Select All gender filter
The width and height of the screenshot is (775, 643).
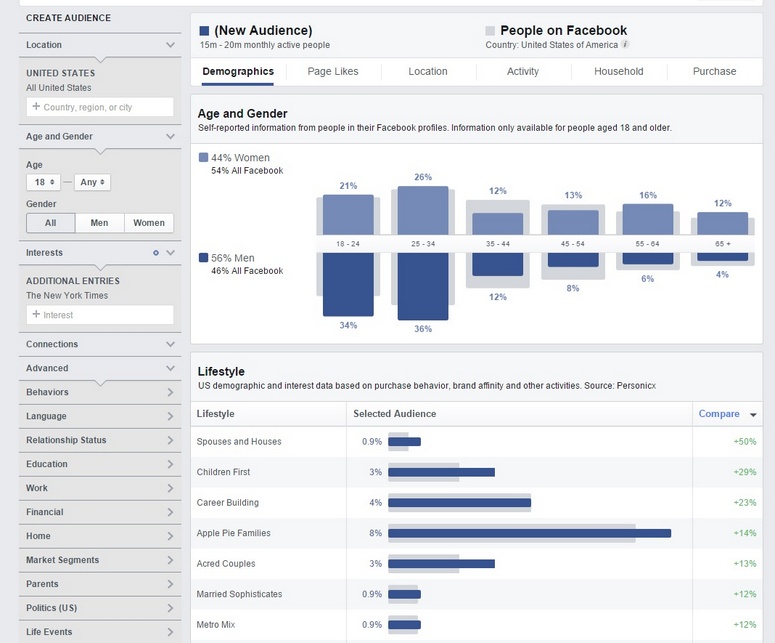50,223
